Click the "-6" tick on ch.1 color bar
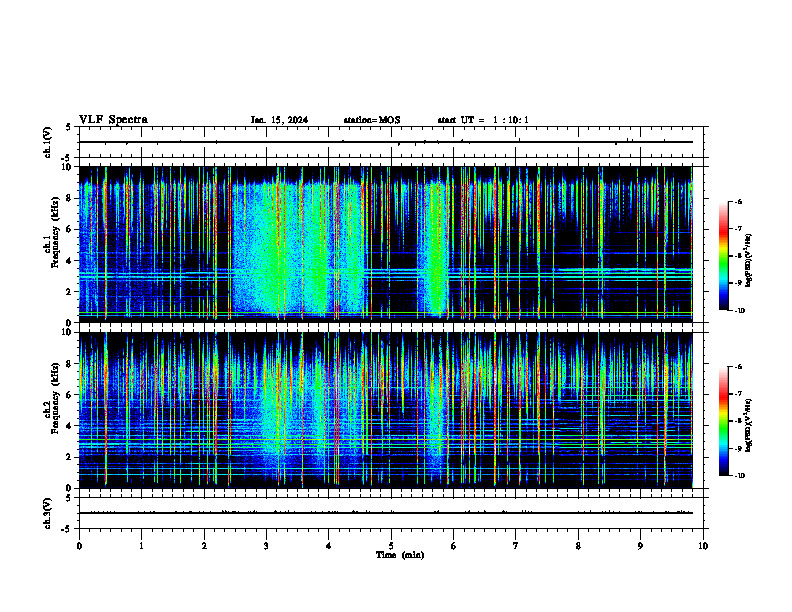The image size is (792, 612). (x=738, y=201)
